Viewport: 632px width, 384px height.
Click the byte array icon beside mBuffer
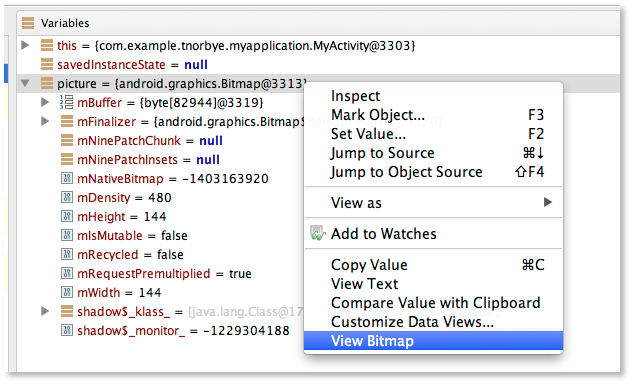click(x=67, y=102)
